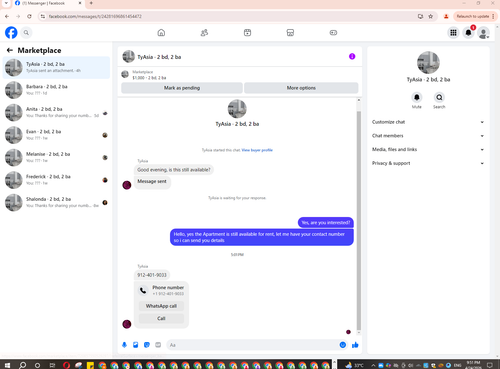Click browser Back button
The image size is (500, 369).
(7, 16)
